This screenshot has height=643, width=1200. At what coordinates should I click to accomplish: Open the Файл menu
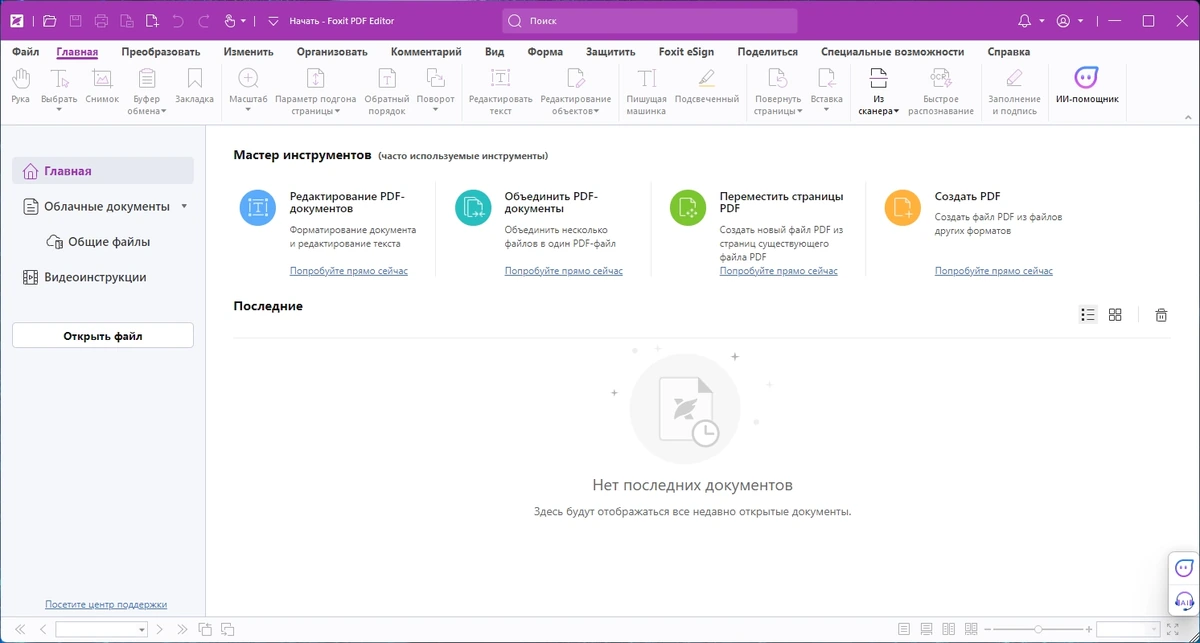click(26, 52)
